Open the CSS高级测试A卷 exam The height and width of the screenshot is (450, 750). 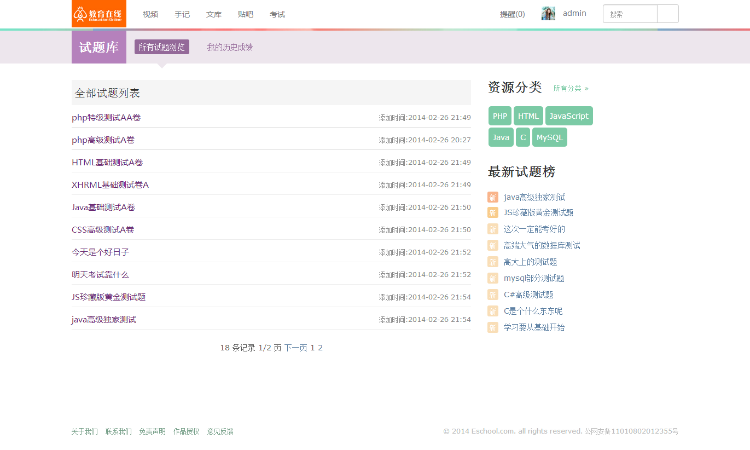[x=103, y=230]
